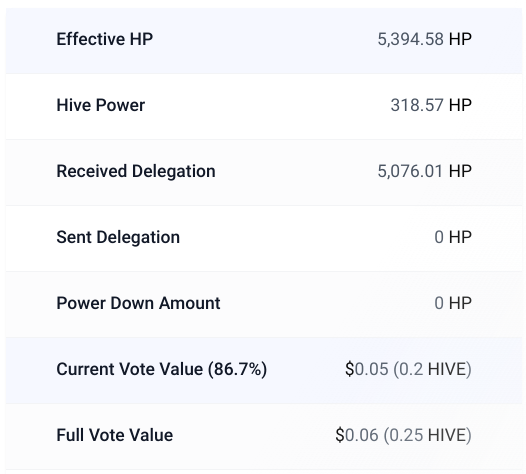The height and width of the screenshot is (474, 526).
Task: Select the 5,394.58 HP value
Action: click(x=425, y=39)
